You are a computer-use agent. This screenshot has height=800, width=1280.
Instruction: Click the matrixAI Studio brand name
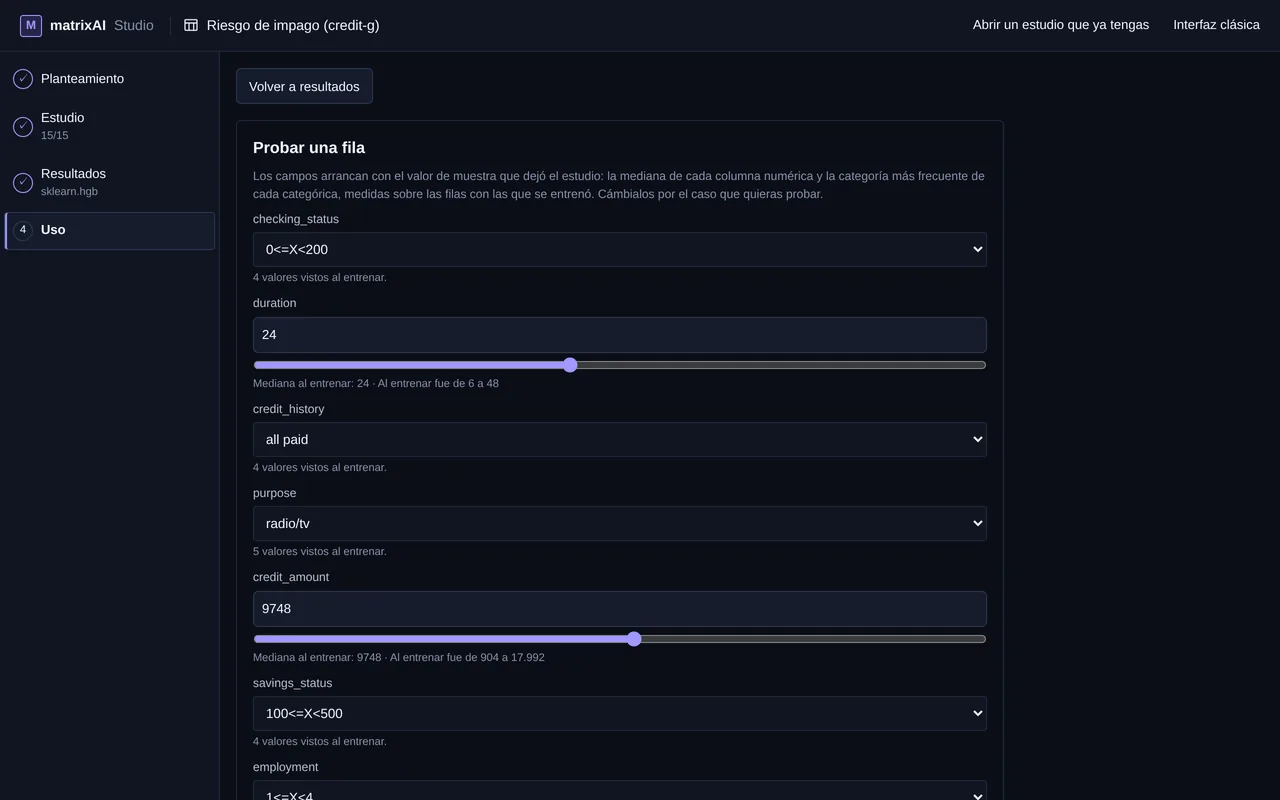(x=102, y=25)
